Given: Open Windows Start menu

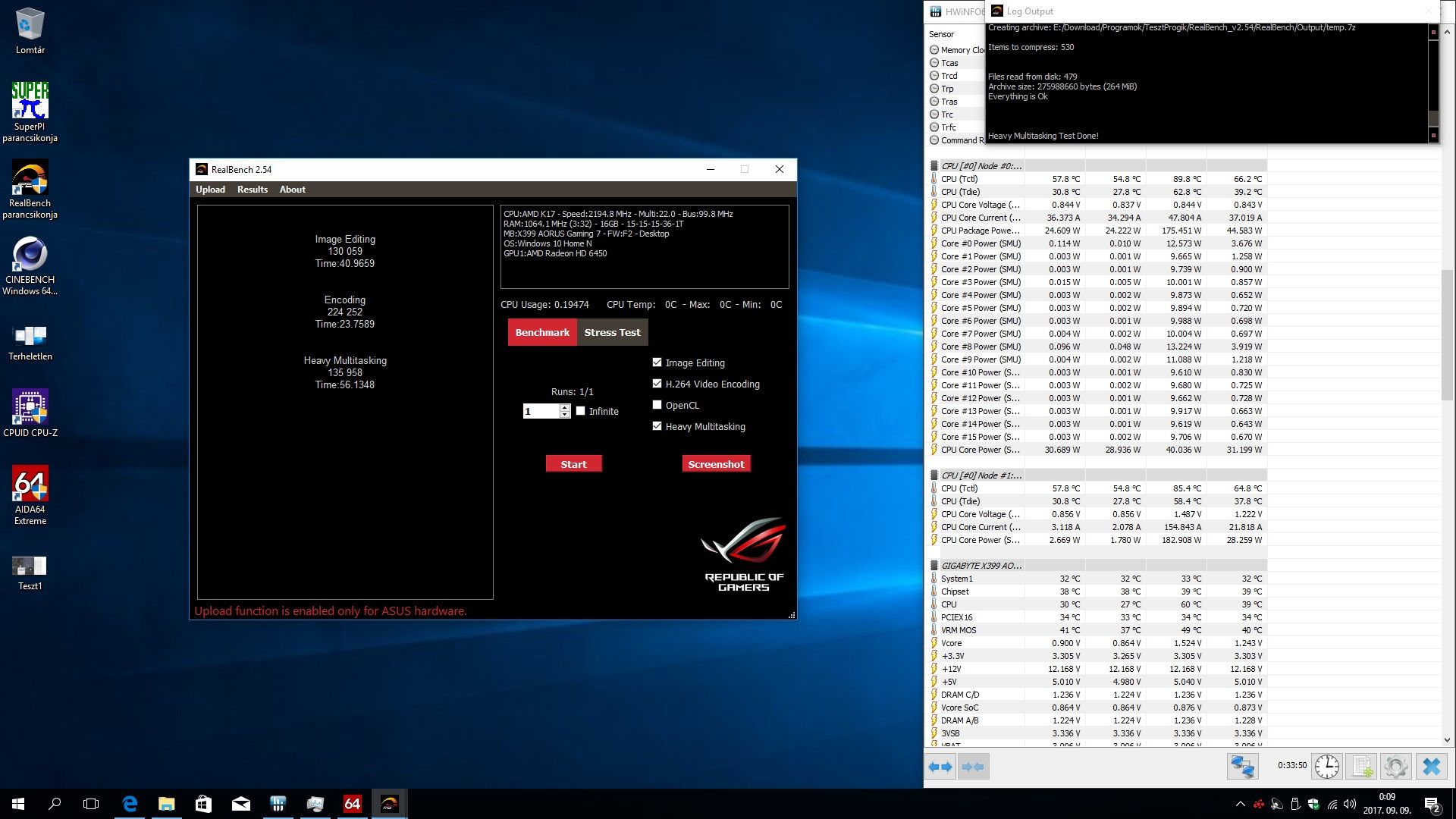Looking at the screenshot, I should click(x=18, y=804).
